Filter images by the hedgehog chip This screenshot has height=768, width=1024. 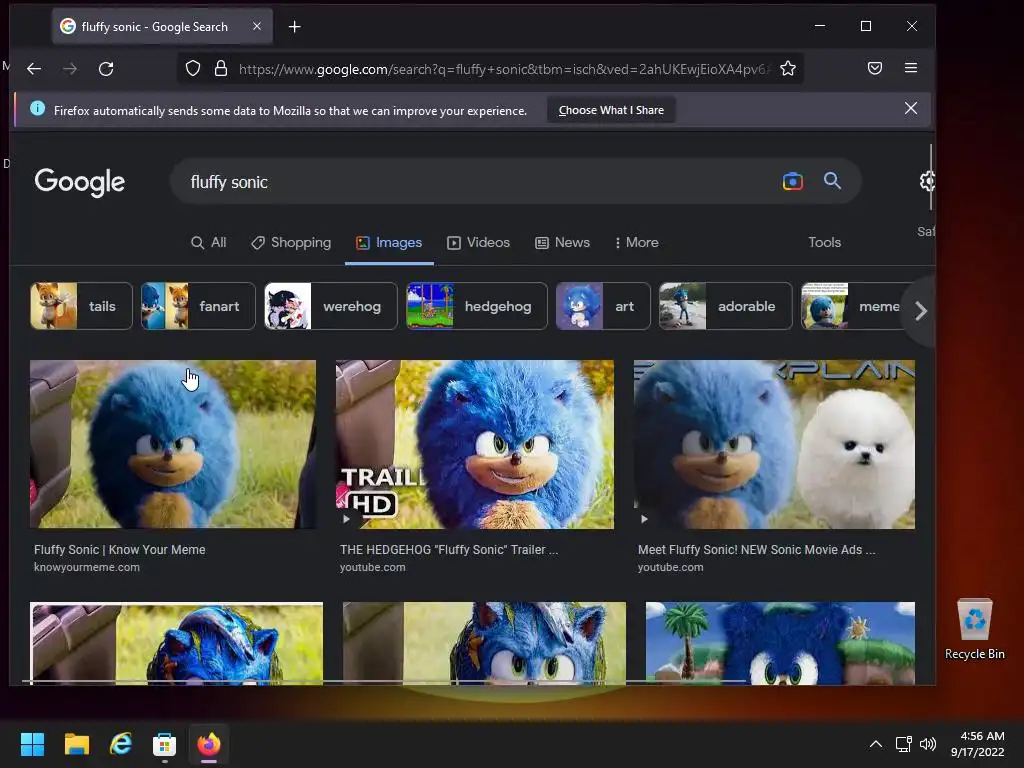[x=477, y=306]
